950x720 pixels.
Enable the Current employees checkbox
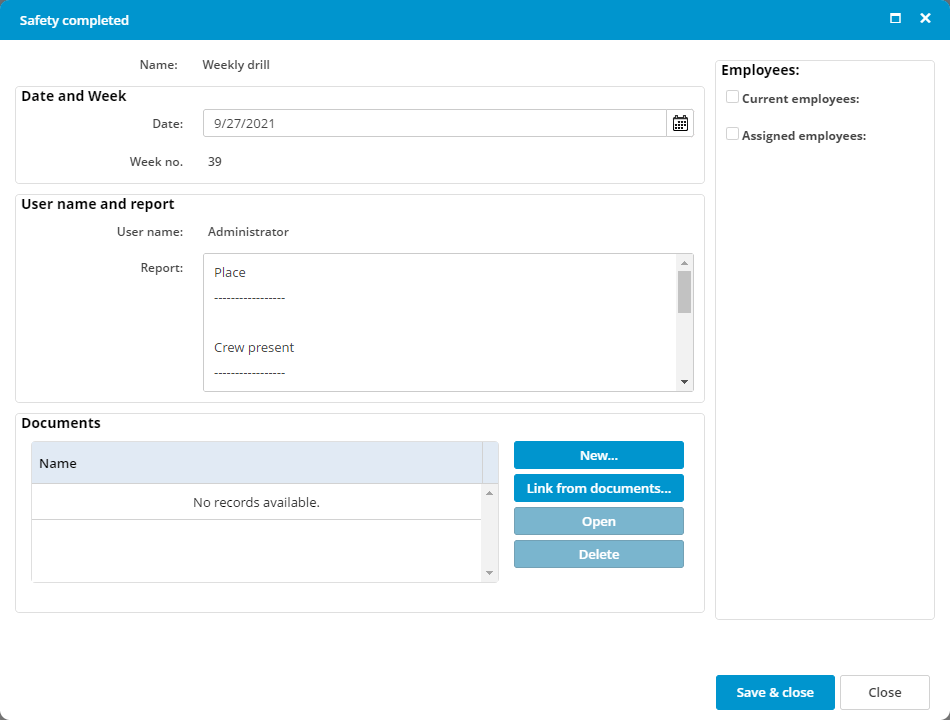coord(733,98)
